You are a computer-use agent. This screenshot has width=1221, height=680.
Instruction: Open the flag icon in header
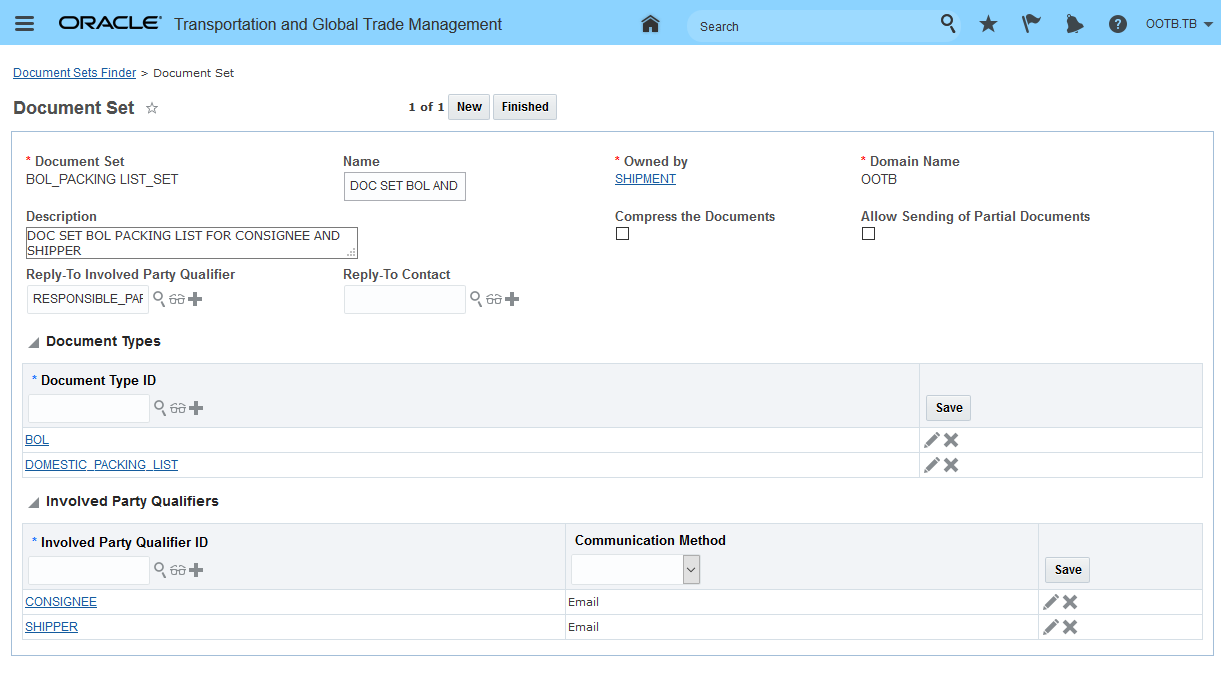click(x=1031, y=24)
